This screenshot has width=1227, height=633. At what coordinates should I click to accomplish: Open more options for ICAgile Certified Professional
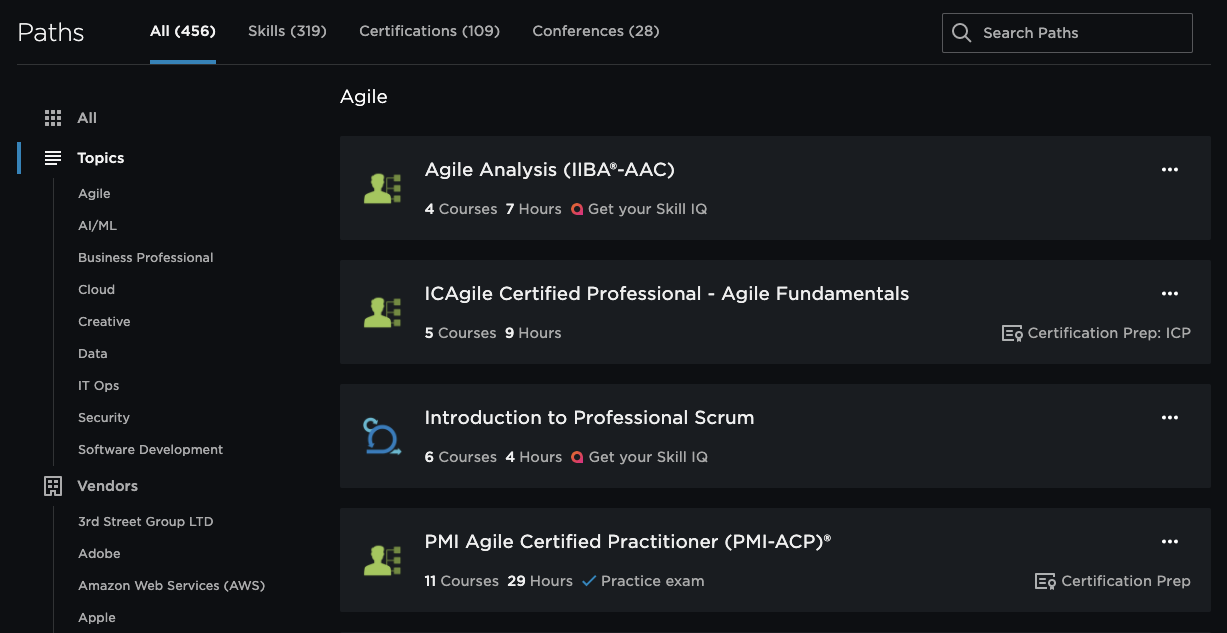point(1170,294)
